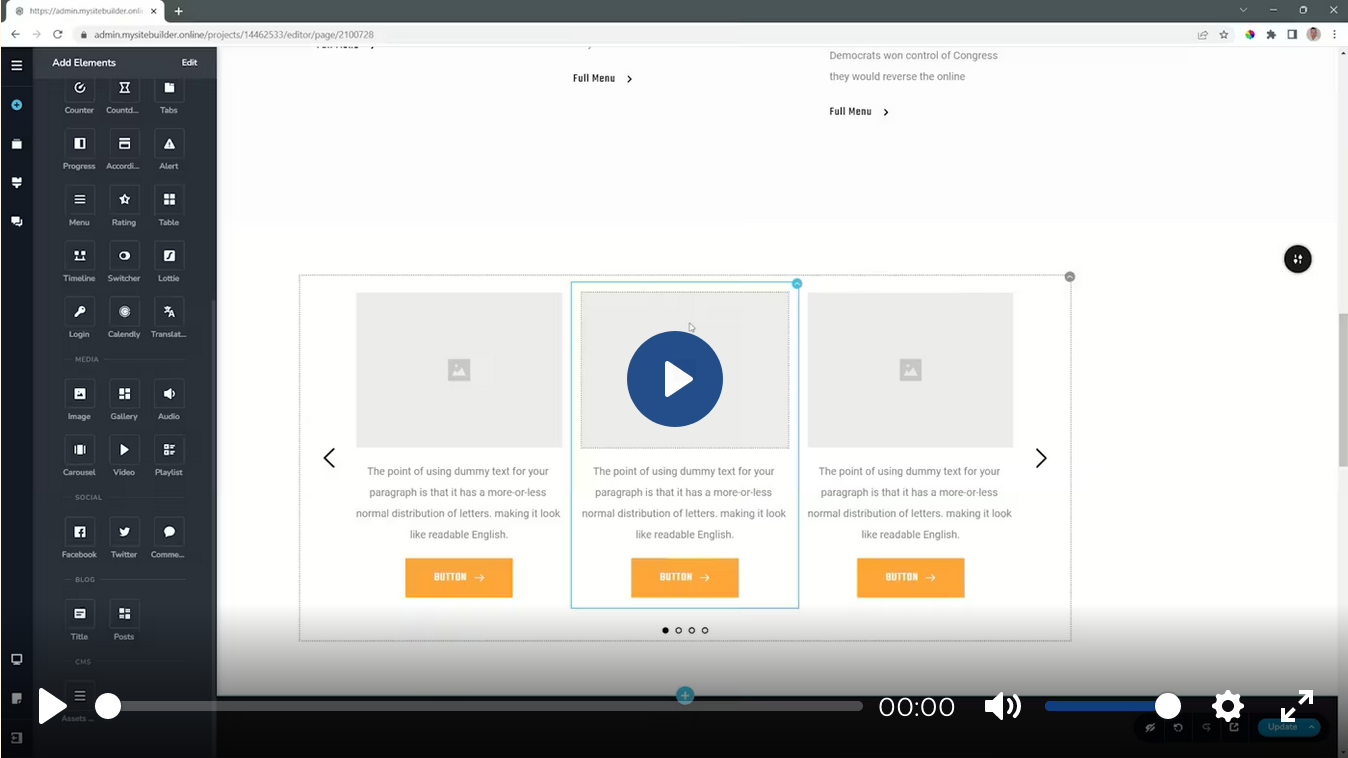
Task: Adjust the video volume slider
Action: click(1106, 707)
